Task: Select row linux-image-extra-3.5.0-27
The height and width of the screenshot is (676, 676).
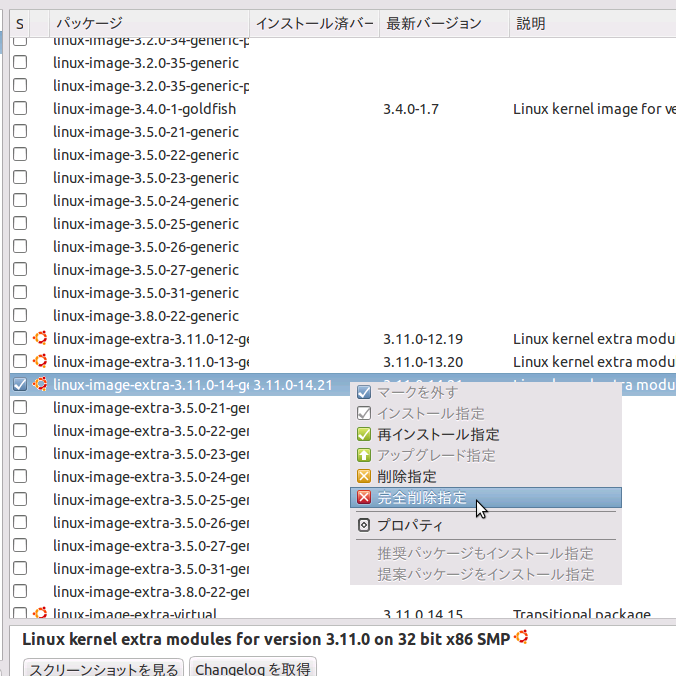Action: 343,546
